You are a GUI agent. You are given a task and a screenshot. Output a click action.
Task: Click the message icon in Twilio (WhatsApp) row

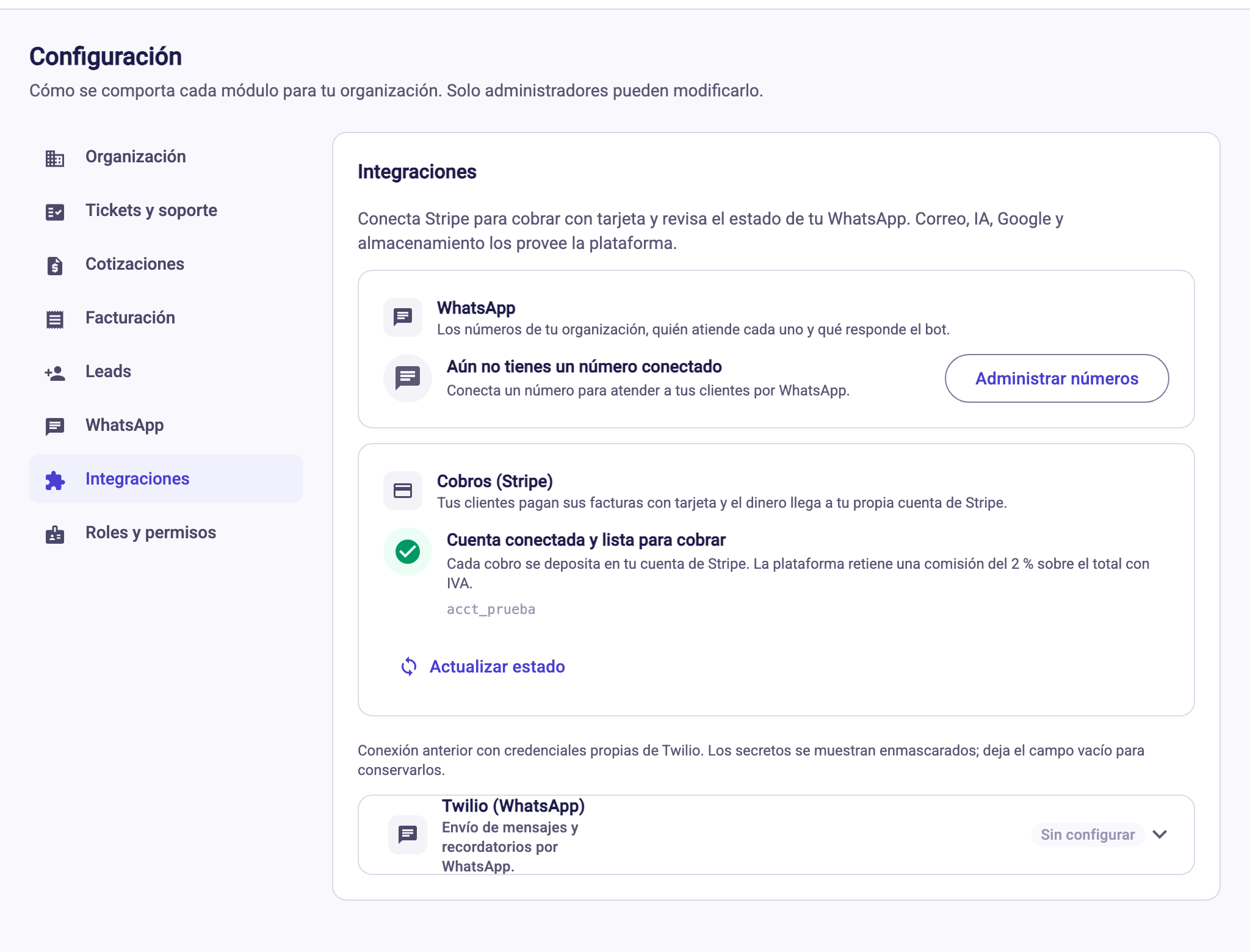point(408,834)
